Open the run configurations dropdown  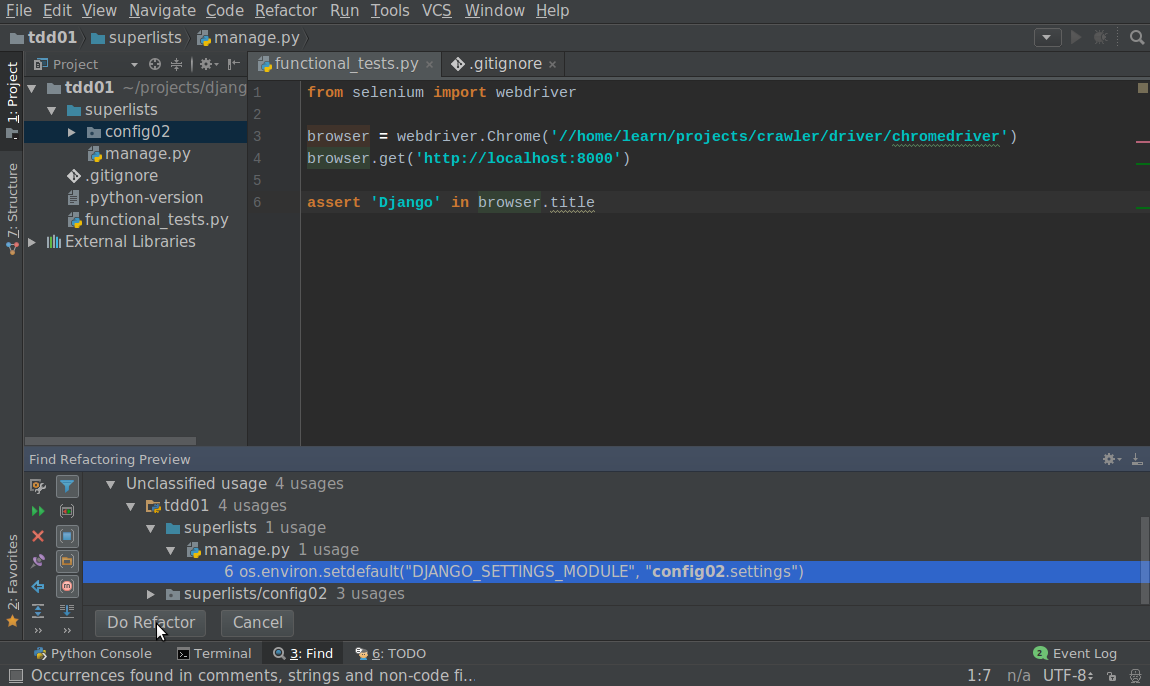(x=1046, y=37)
